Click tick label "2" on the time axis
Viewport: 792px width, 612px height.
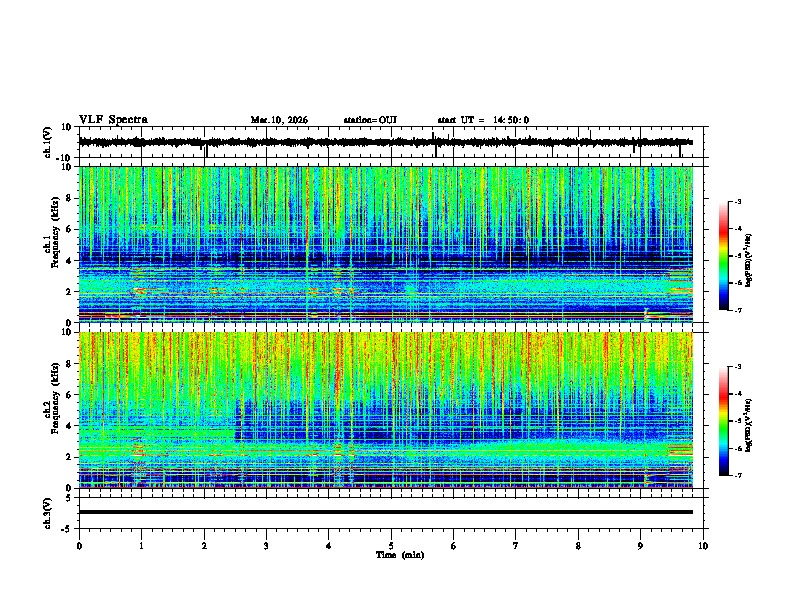204,546
